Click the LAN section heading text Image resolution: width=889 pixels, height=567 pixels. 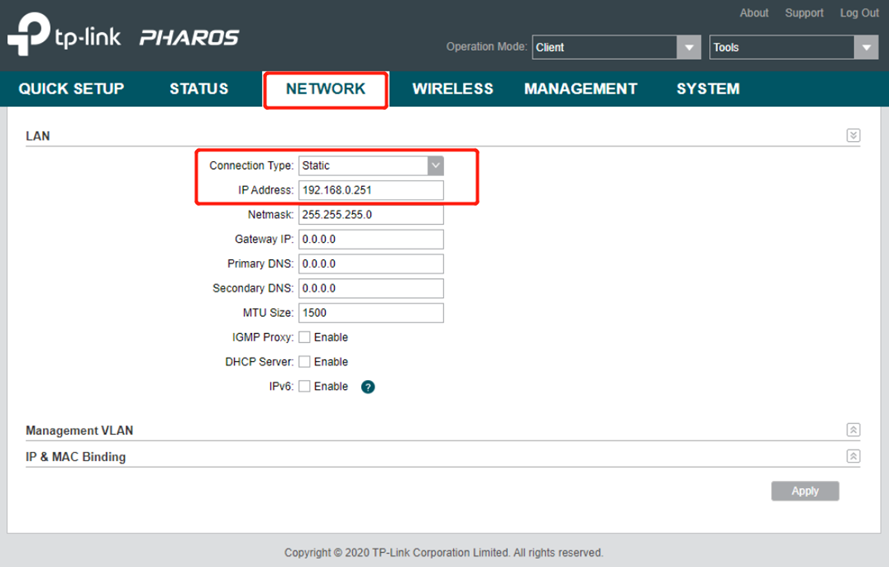coord(38,136)
